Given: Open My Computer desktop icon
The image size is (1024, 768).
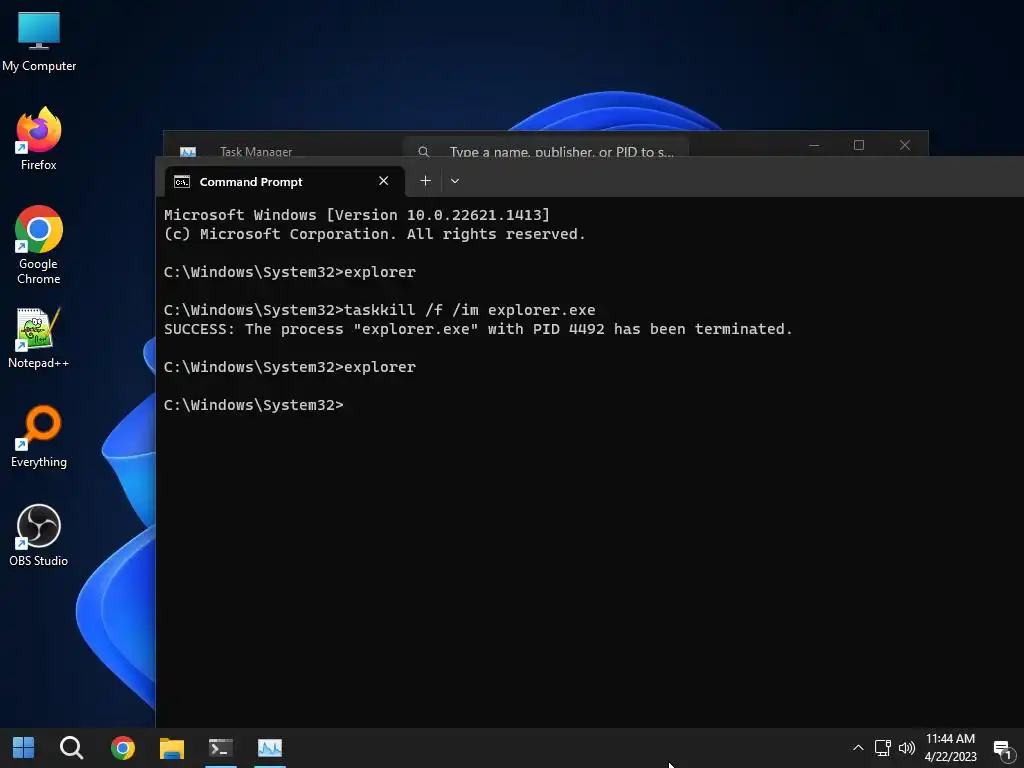Looking at the screenshot, I should pos(39,41).
